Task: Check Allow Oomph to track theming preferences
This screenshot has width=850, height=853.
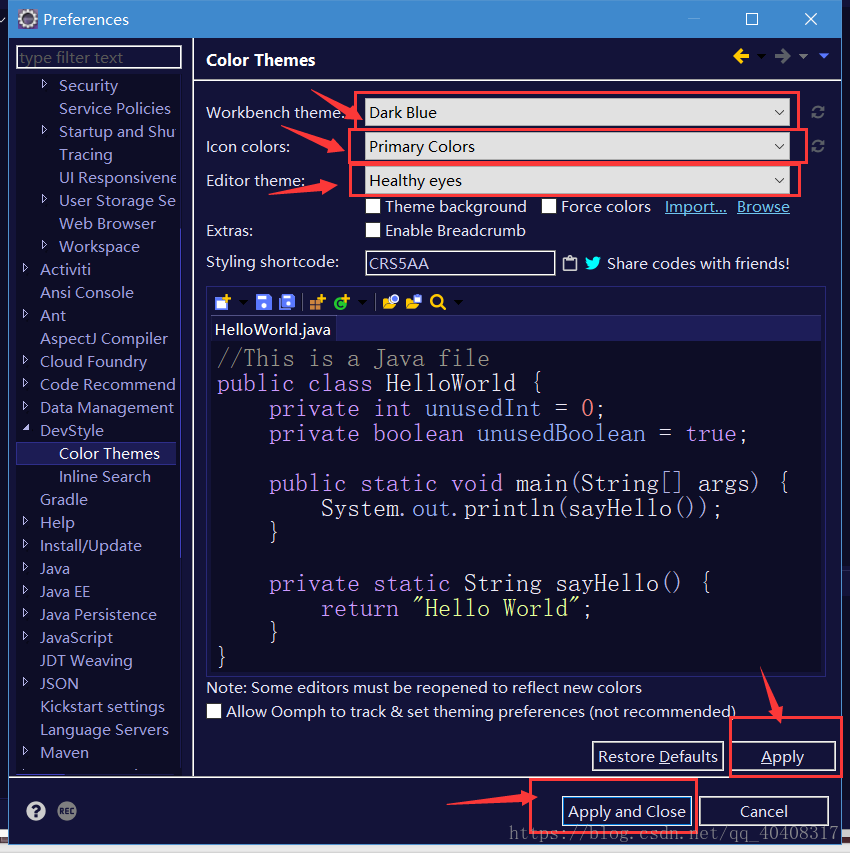Action: tap(214, 712)
